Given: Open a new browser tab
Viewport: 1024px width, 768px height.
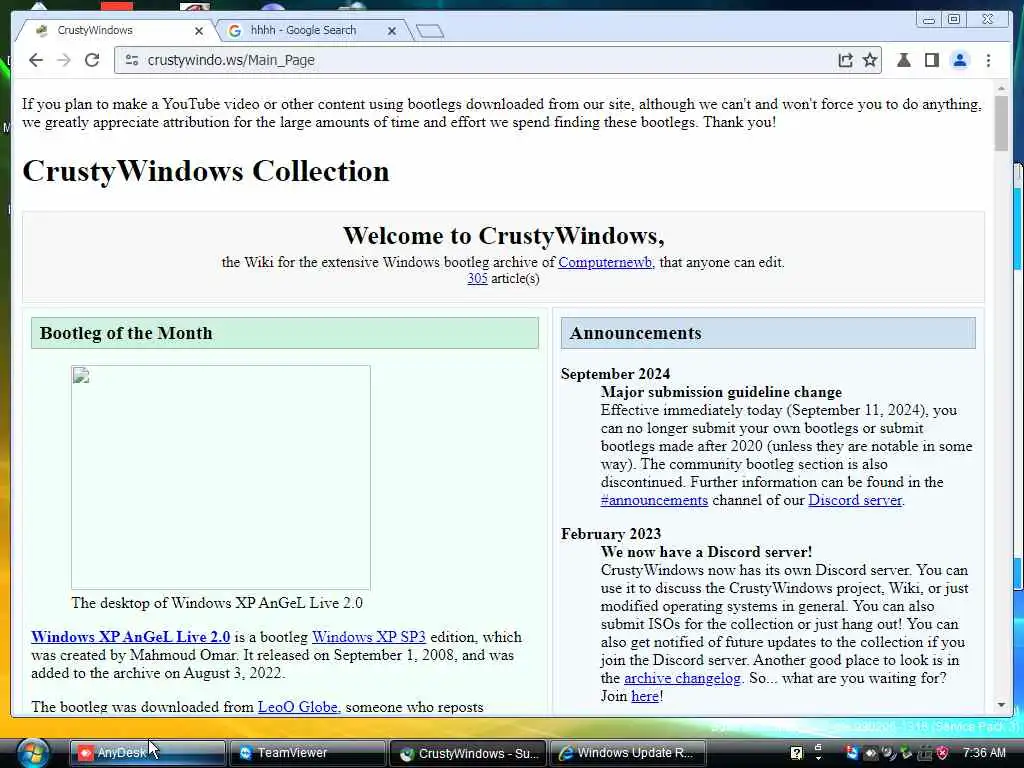Looking at the screenshot, I should coord(430,31).
